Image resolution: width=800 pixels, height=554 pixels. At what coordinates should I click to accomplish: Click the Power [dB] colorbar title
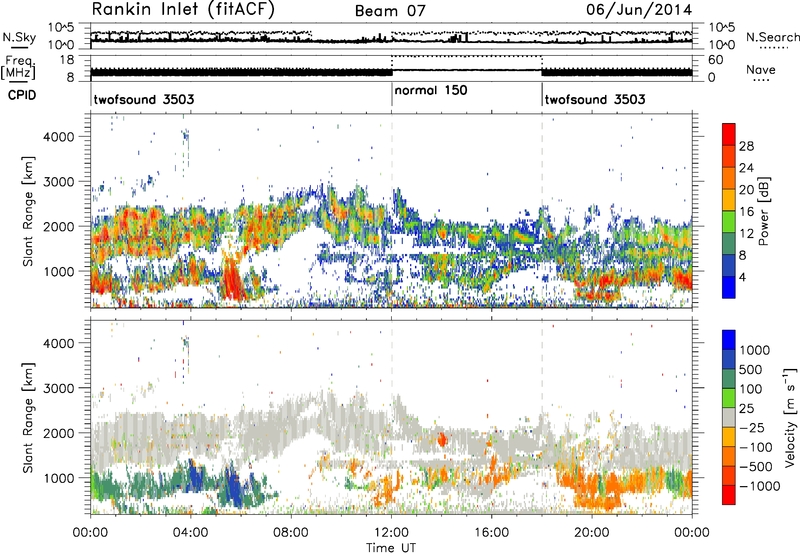[x=764, y=211]
